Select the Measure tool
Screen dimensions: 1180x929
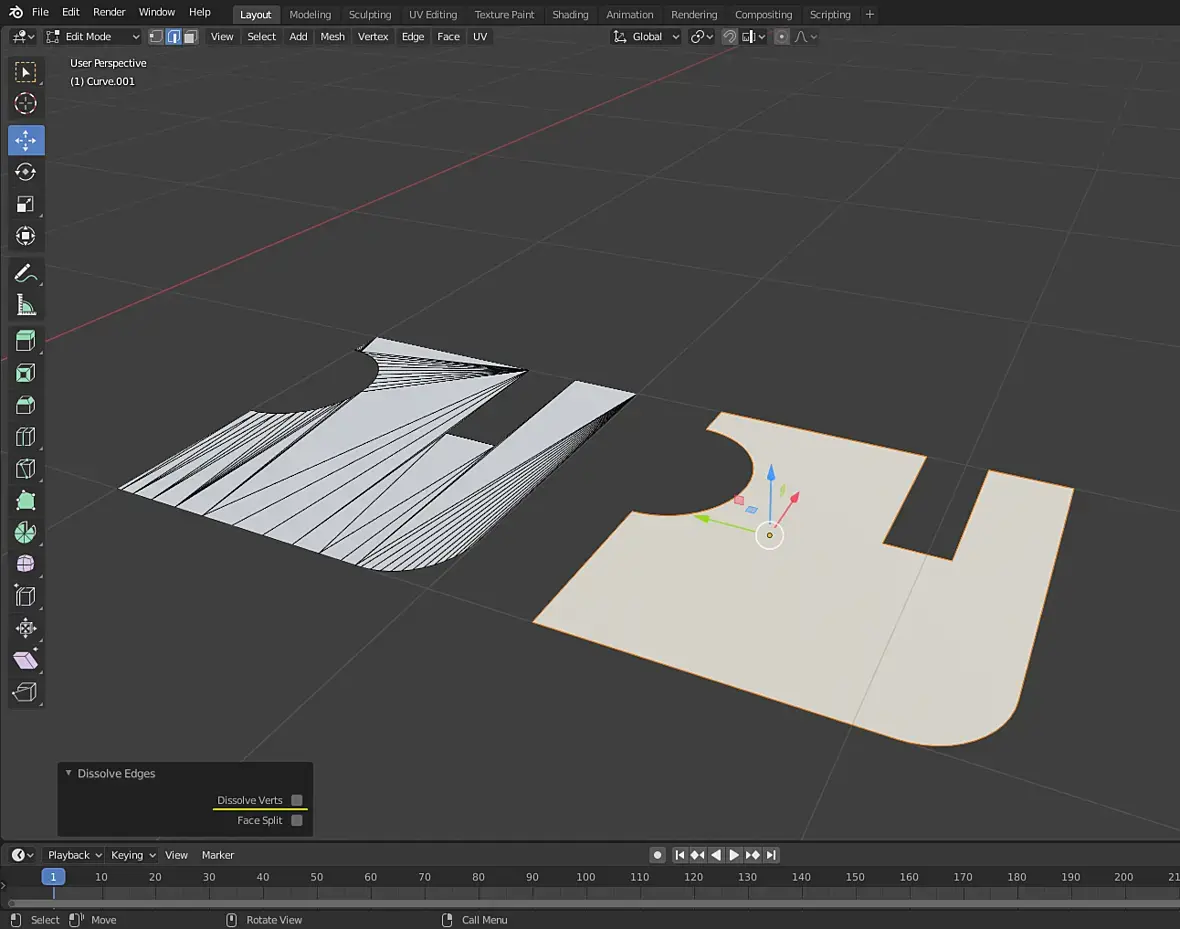tap(26, 306)
